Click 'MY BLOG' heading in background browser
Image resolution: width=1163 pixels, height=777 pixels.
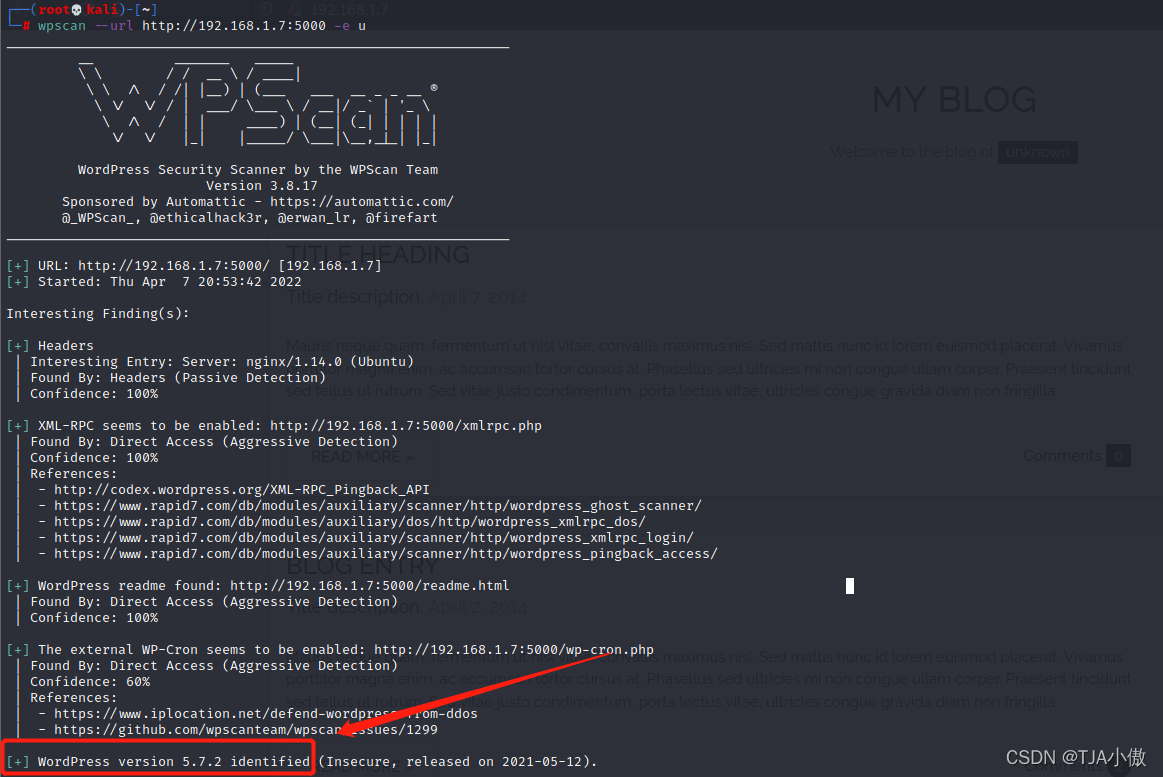point(954,99)
